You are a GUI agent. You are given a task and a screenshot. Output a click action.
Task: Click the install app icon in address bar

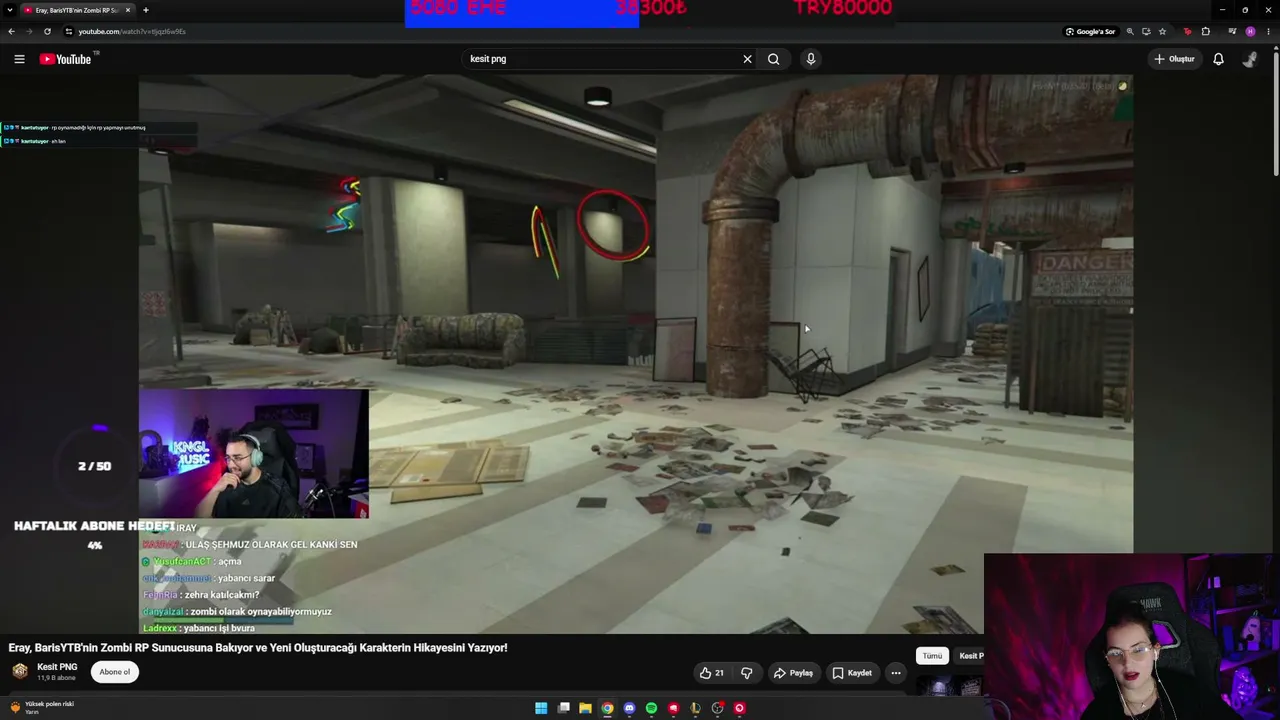(x=1146, y=31)
